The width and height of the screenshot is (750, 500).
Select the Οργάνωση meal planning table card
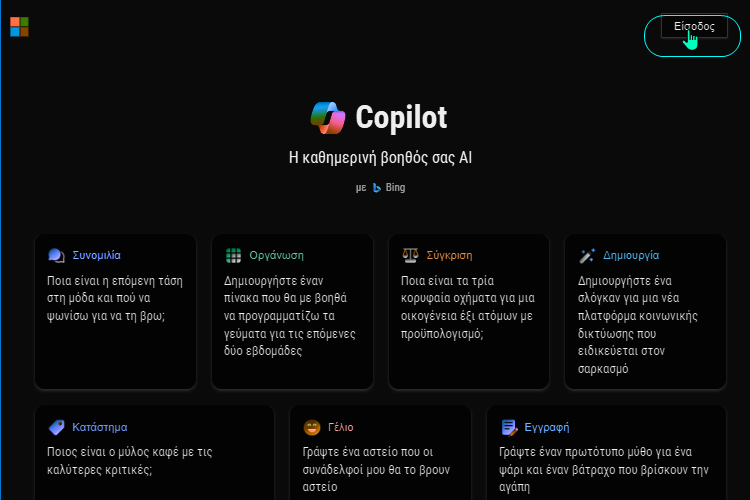(x=292, y=311)
